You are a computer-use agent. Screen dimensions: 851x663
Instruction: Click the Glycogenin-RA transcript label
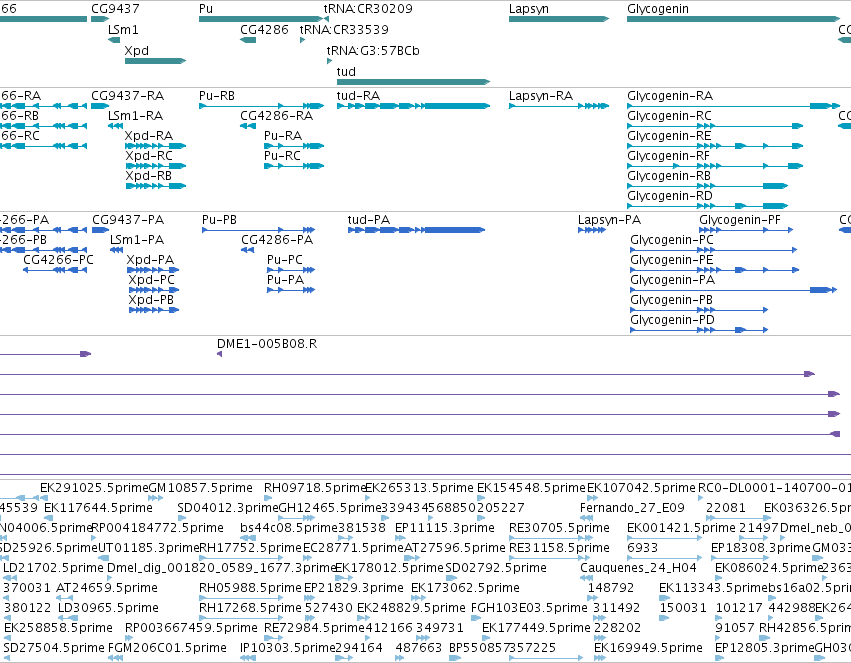tap(670, 96)
